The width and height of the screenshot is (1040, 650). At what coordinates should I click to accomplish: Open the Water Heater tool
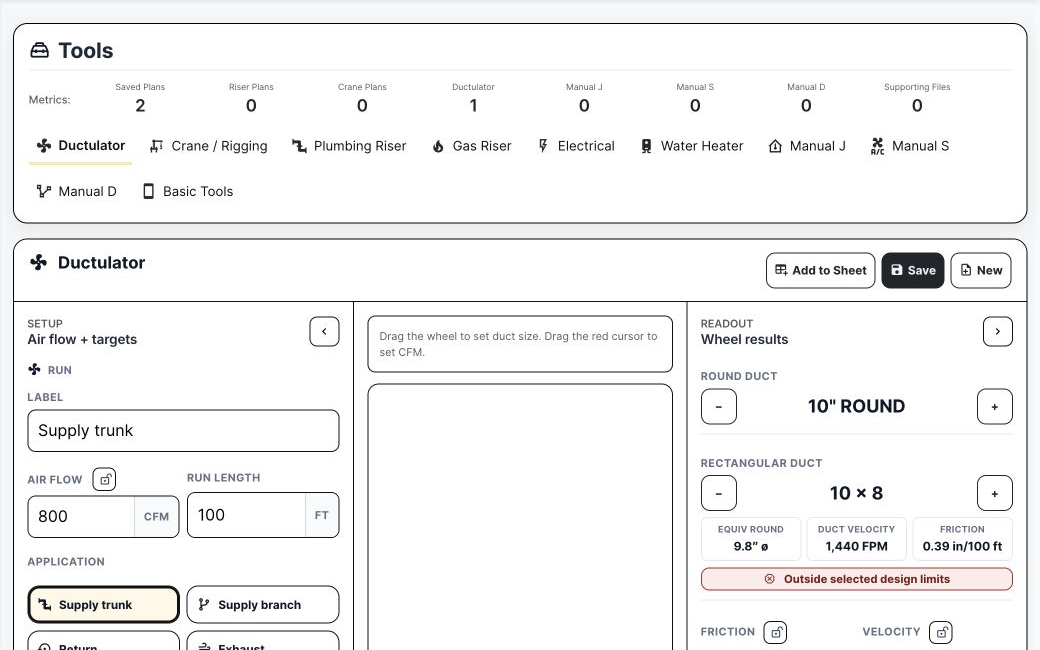click(x=692, y=146)
